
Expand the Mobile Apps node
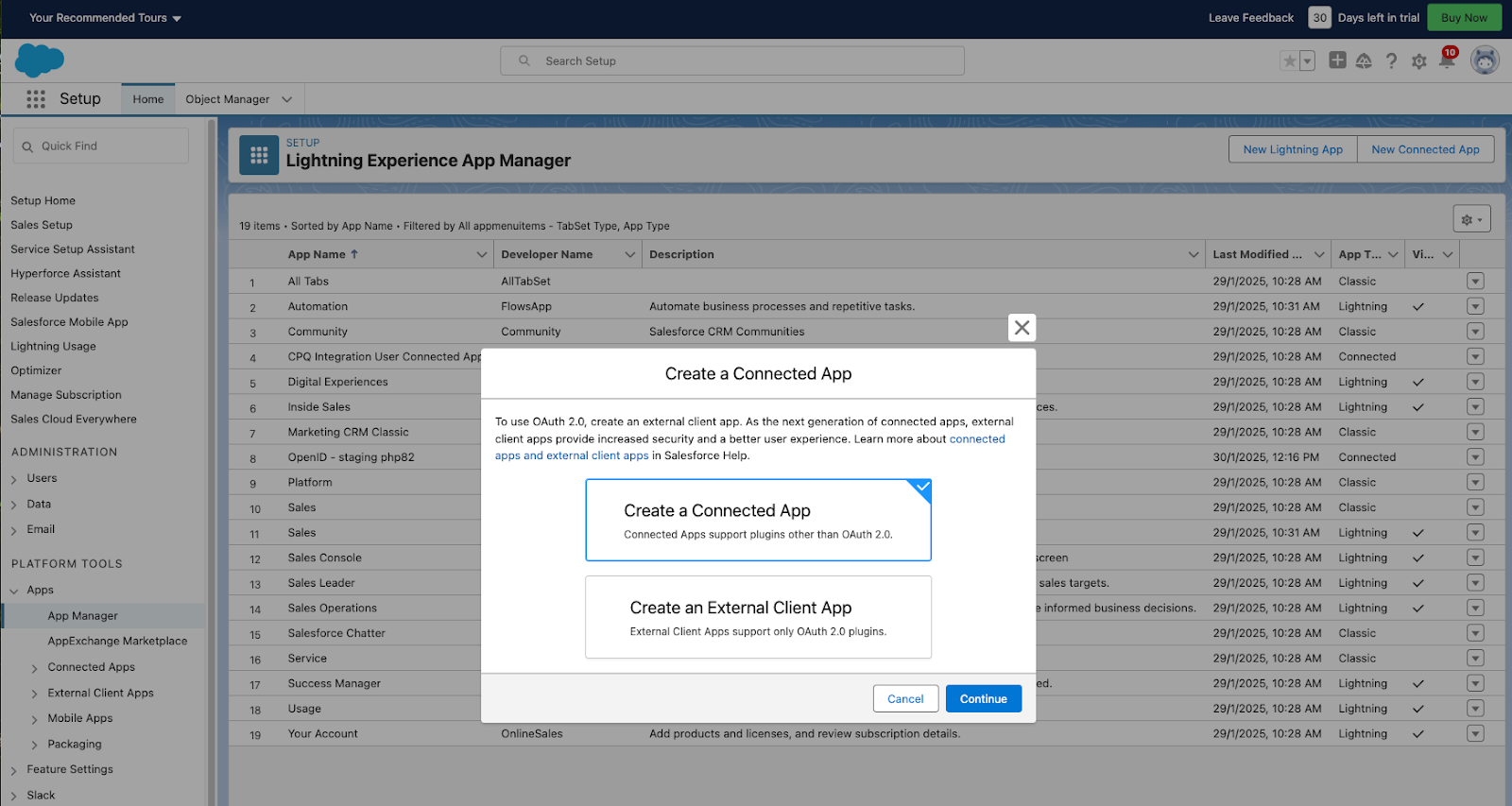point(35,719)
